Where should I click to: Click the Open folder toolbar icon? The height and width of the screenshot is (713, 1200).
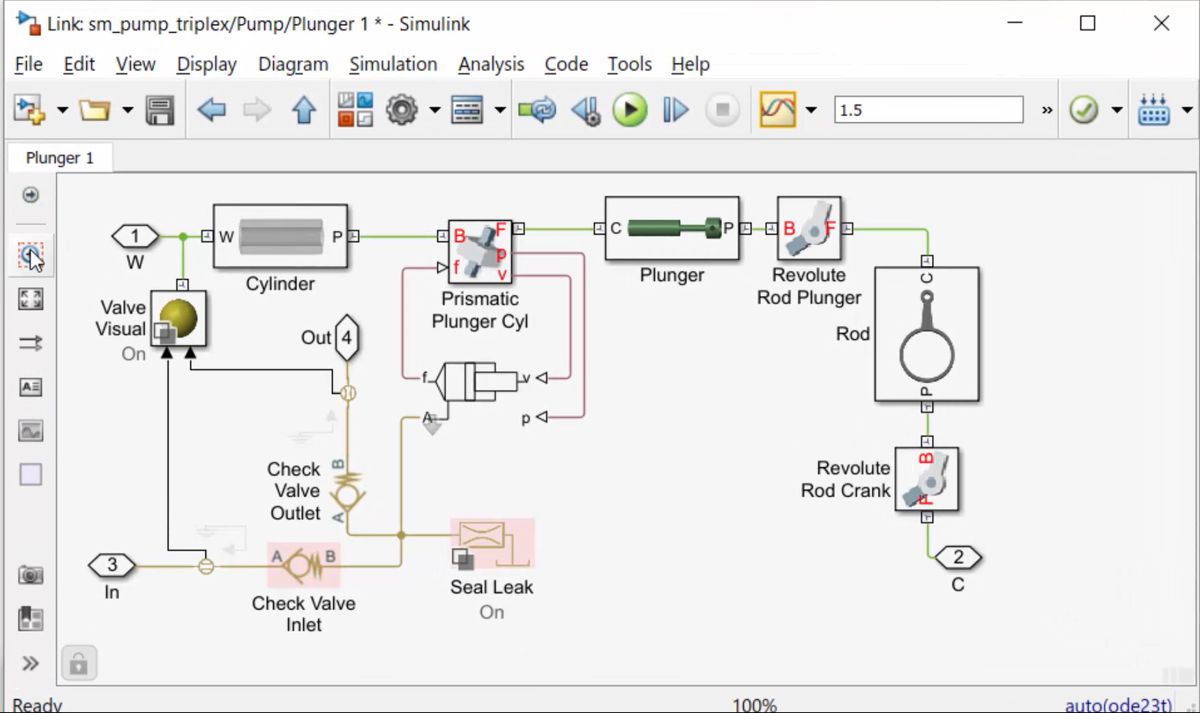tap(94, 110)
